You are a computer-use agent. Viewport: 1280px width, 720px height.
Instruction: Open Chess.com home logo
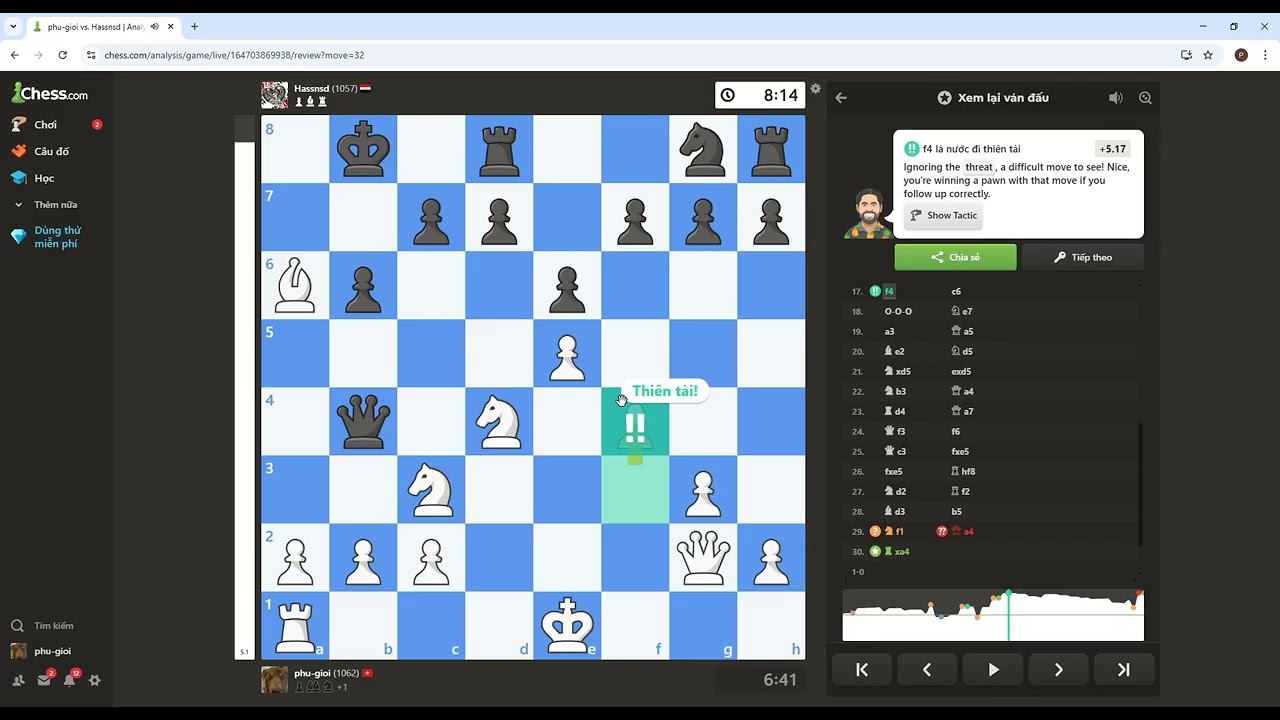[49, 94]
